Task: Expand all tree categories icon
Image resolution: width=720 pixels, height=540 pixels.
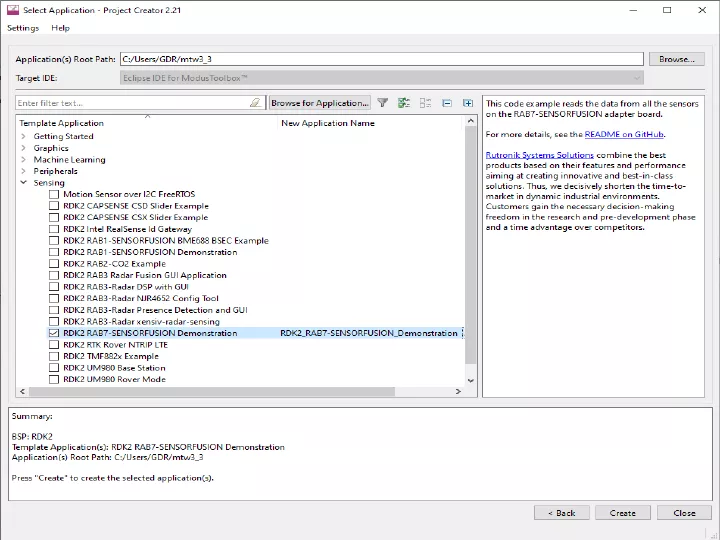Action: click(468, 103)
